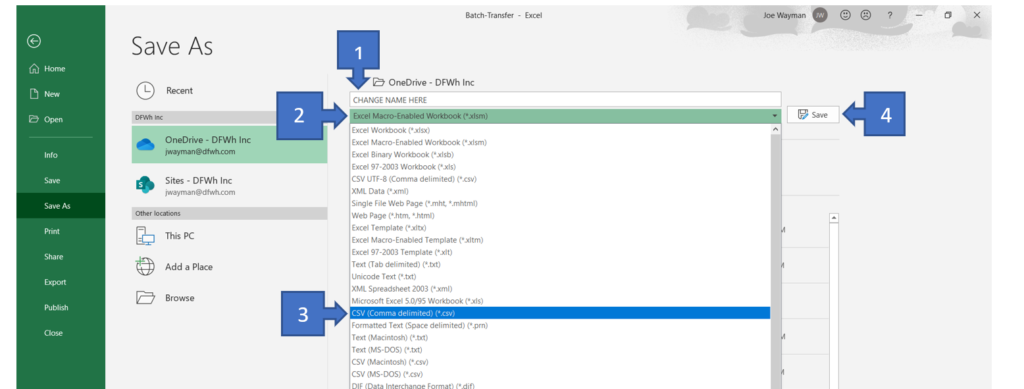Screen dimensions: 1024x389
Task: Click Joe Wayman account name
Action: (786, 15)
